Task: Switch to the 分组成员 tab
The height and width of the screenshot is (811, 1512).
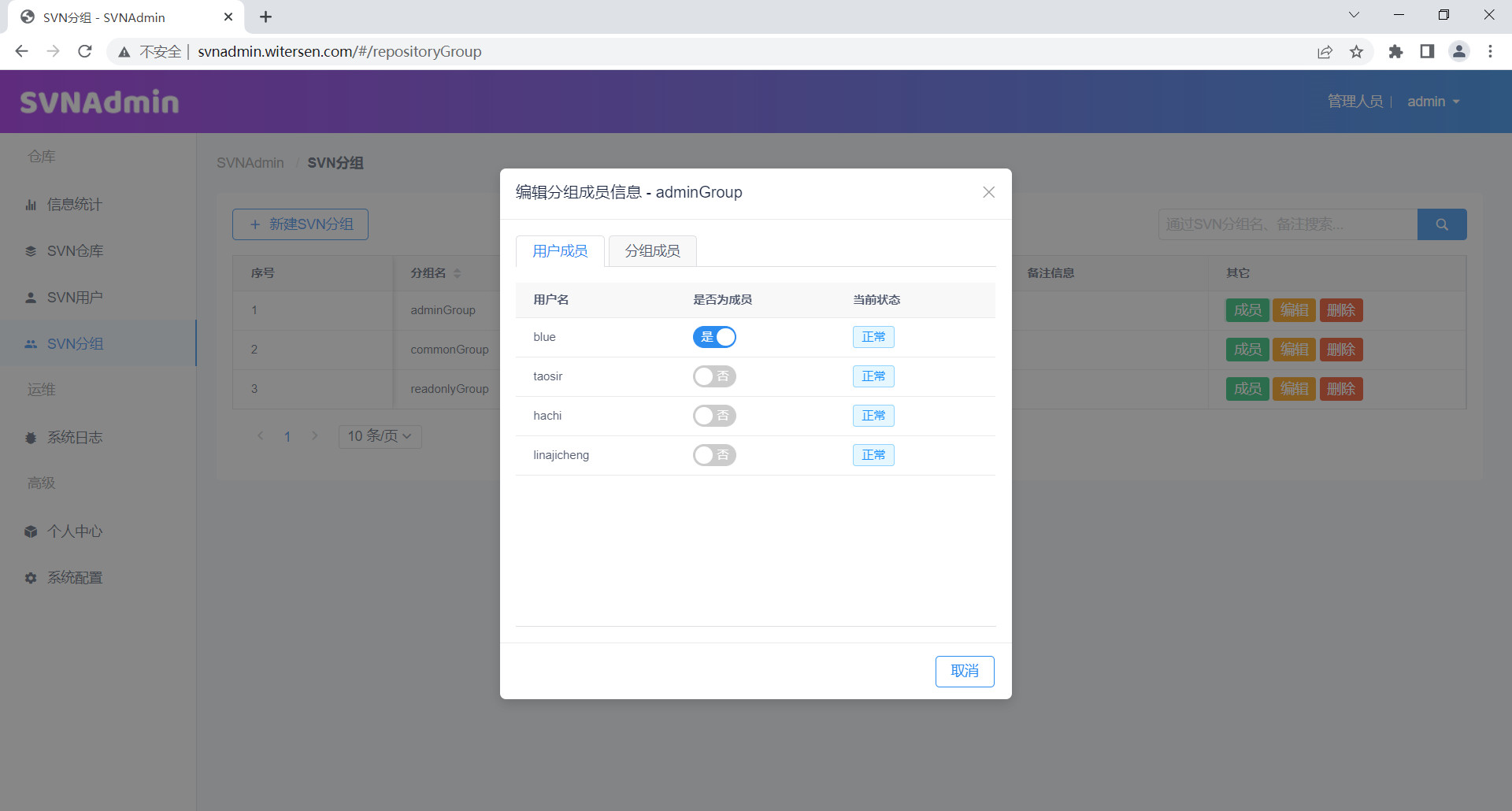Action: (653, 251)
